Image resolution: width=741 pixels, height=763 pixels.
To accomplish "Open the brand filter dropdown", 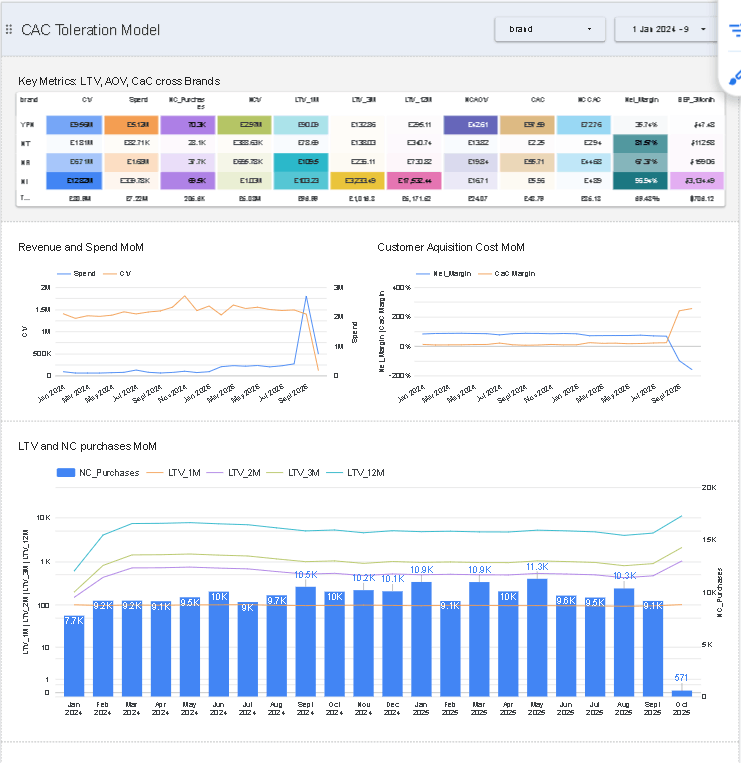I will point(550,29).
